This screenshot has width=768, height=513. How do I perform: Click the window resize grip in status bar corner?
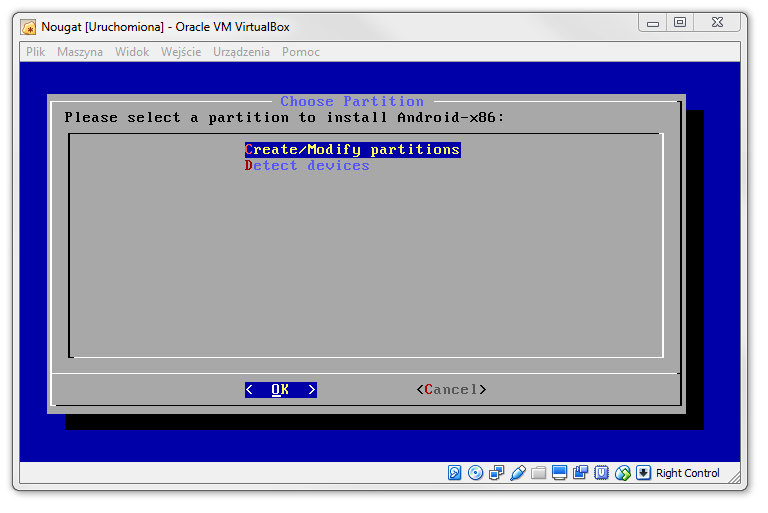pos(735,477)
